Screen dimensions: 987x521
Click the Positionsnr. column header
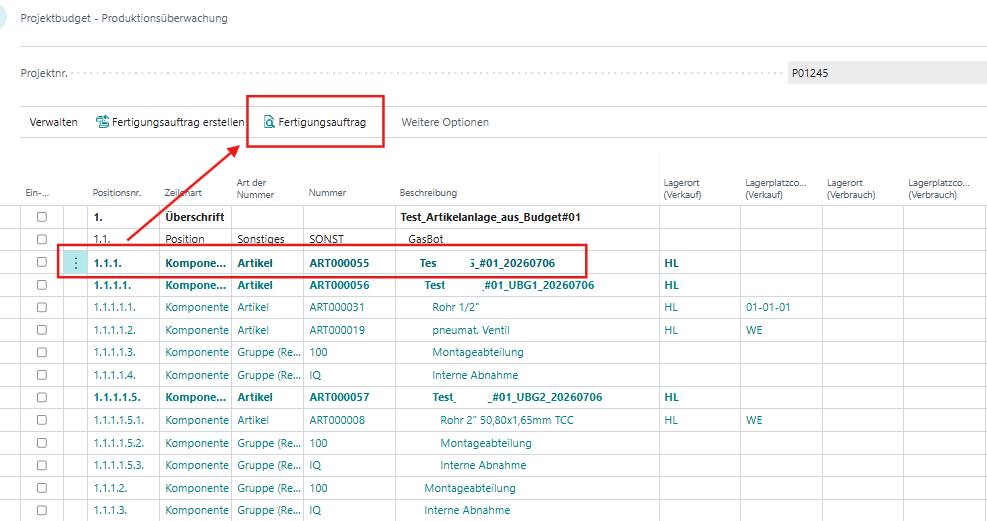coord(117,193)
